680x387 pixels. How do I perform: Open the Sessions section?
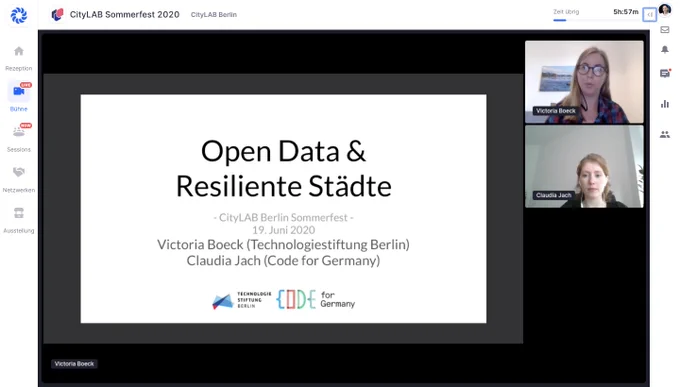[19, 137]
